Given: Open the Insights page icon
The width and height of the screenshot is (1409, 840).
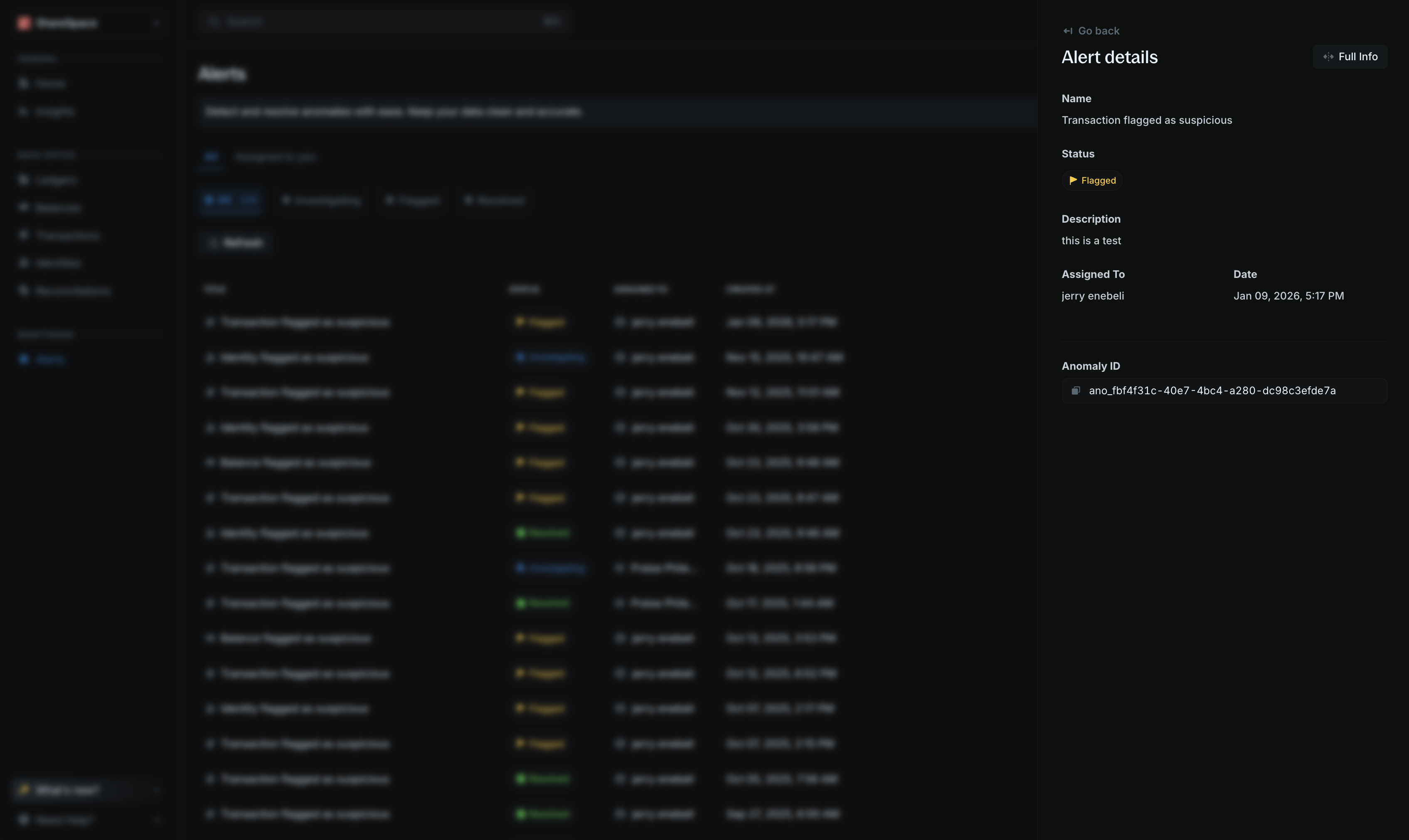Looking at the screenshot, I should tap(23, 111).
